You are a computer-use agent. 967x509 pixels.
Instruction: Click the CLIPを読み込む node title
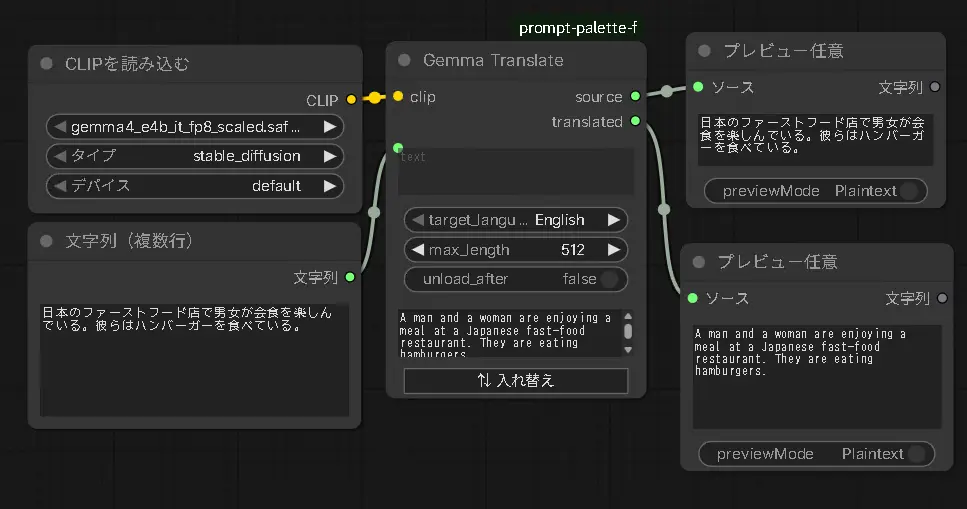coord(127,64)
